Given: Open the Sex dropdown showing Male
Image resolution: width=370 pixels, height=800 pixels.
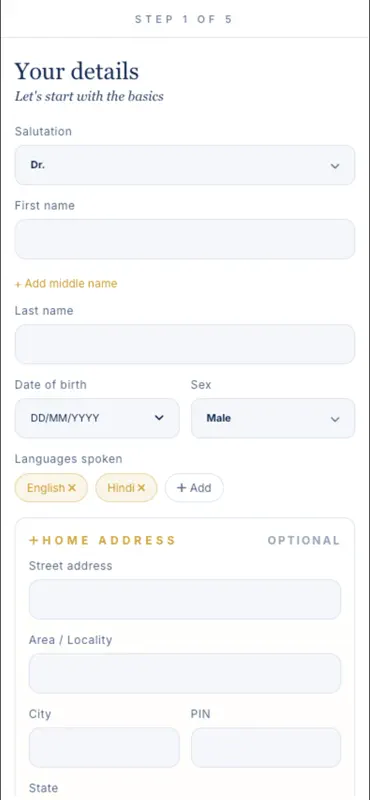Looking at the screenshot, I should pos(273,418).
